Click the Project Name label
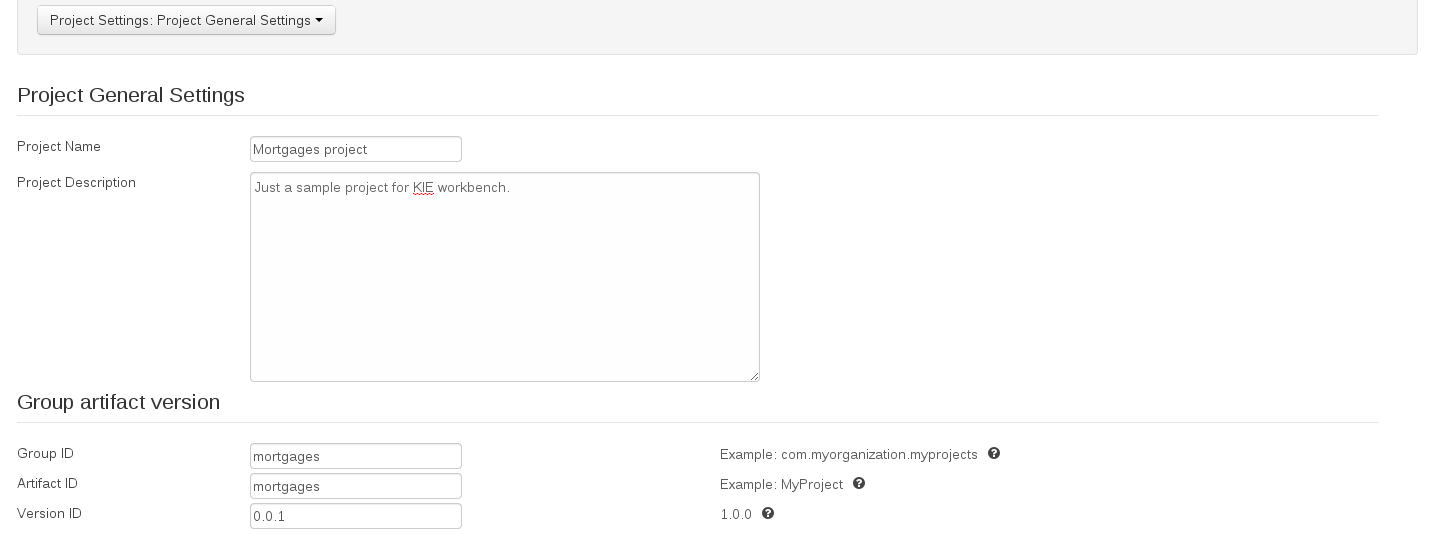Screen dimensions: 1434x547 pyautogui.click(x=59, y=147)
